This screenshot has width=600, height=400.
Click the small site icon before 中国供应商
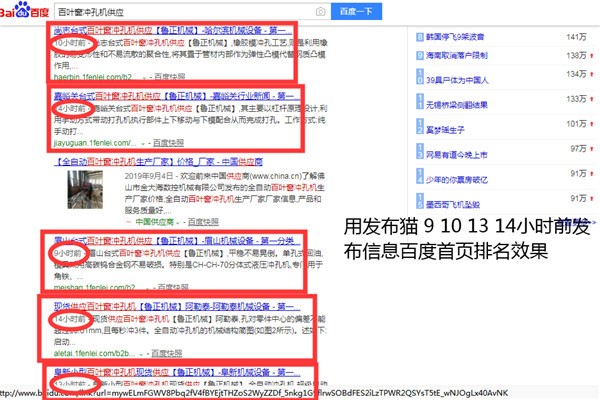(129, 222)
